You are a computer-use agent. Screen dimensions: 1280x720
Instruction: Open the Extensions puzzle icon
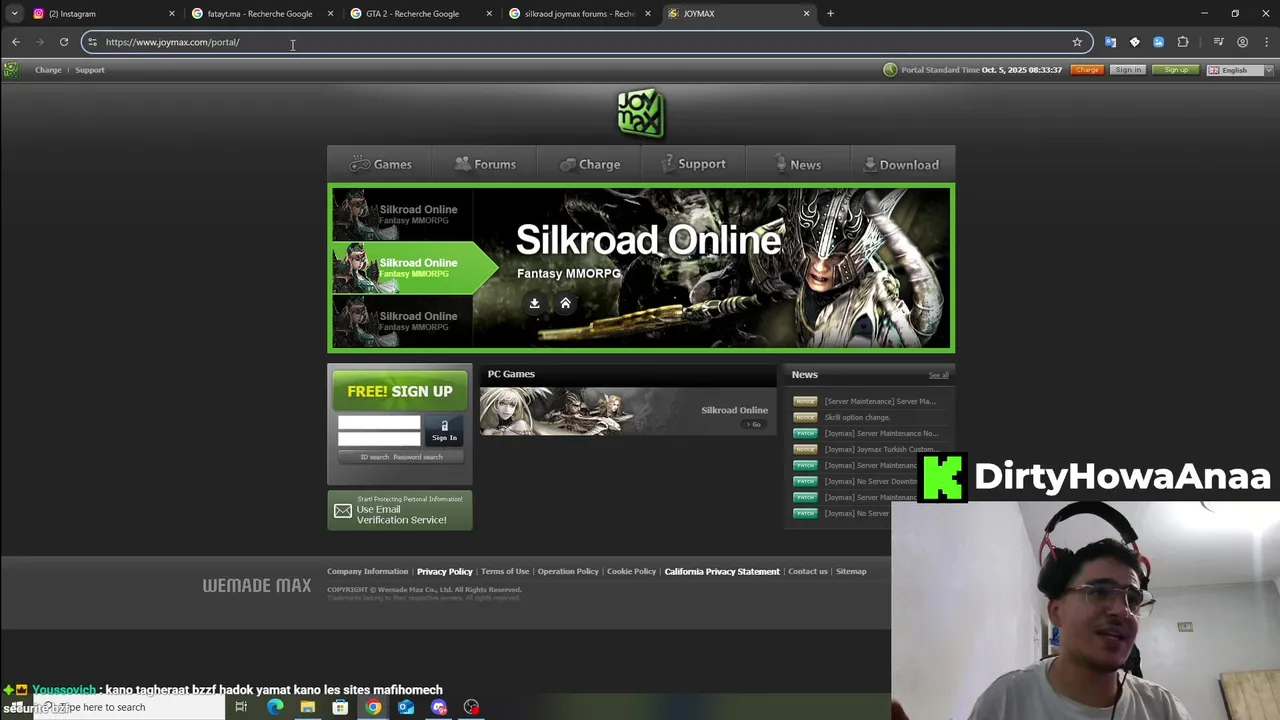click(1183, 42)
